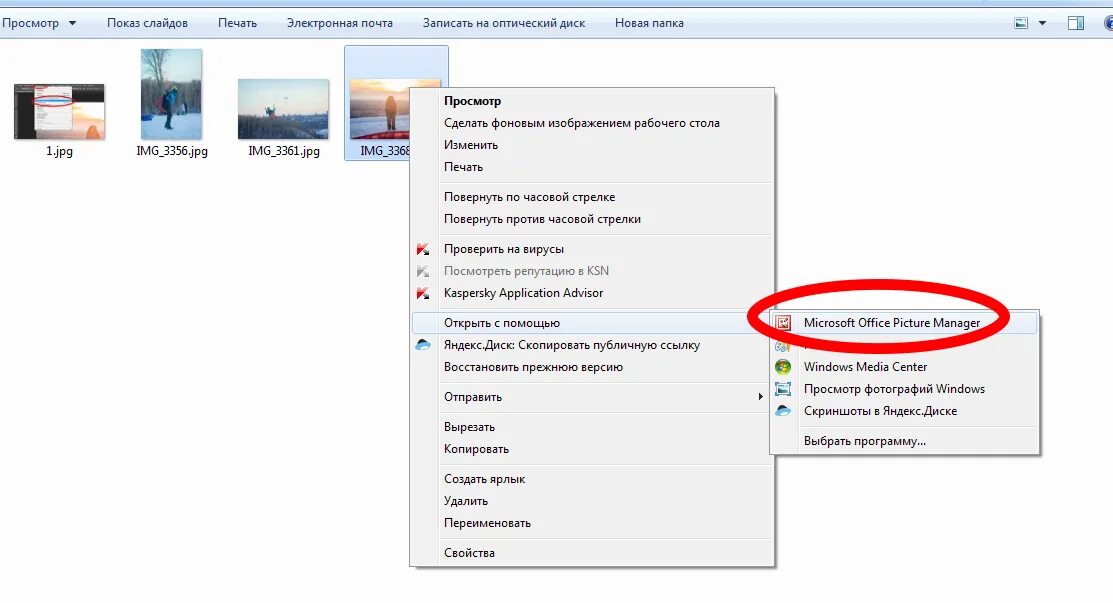Click the Windows Media Center icon
The width and height of the screenshot is (1113, 603).
coord(783,367)
